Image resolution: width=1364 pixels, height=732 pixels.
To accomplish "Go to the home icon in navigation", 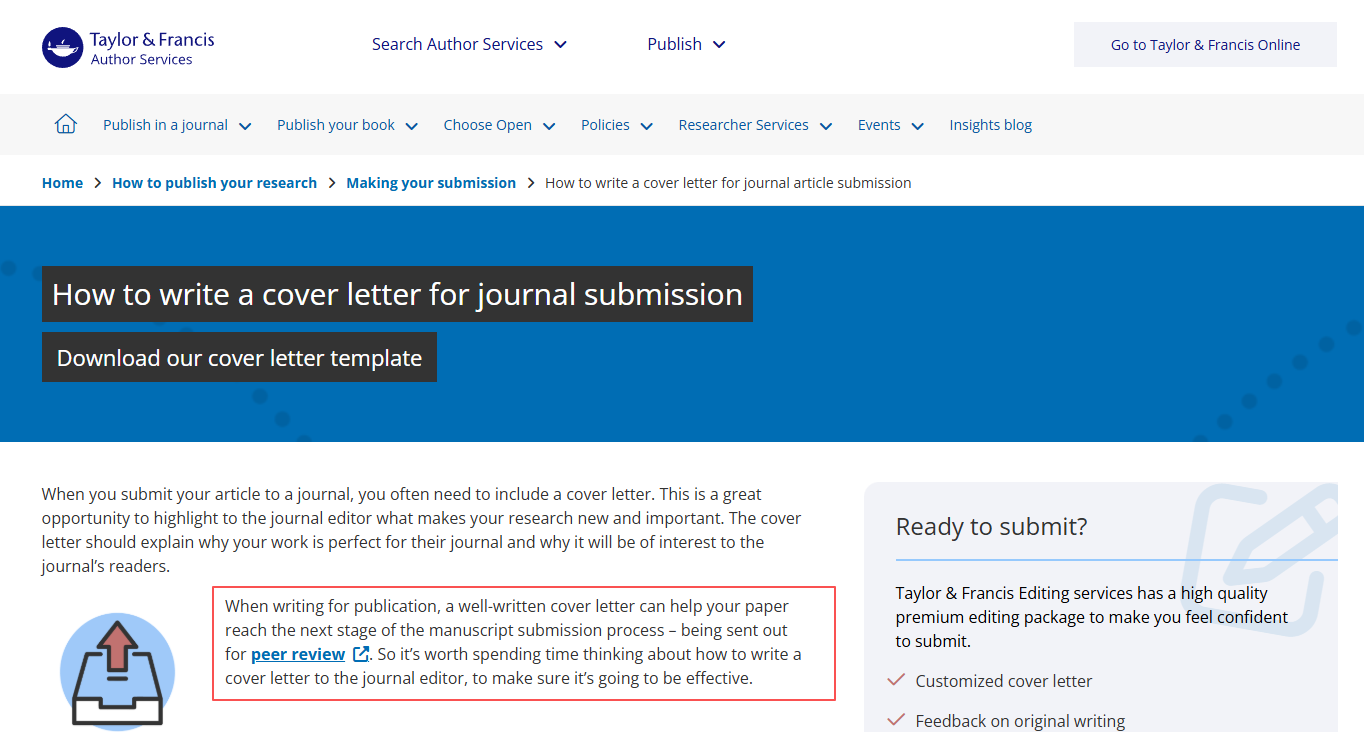I will point(66,124).
